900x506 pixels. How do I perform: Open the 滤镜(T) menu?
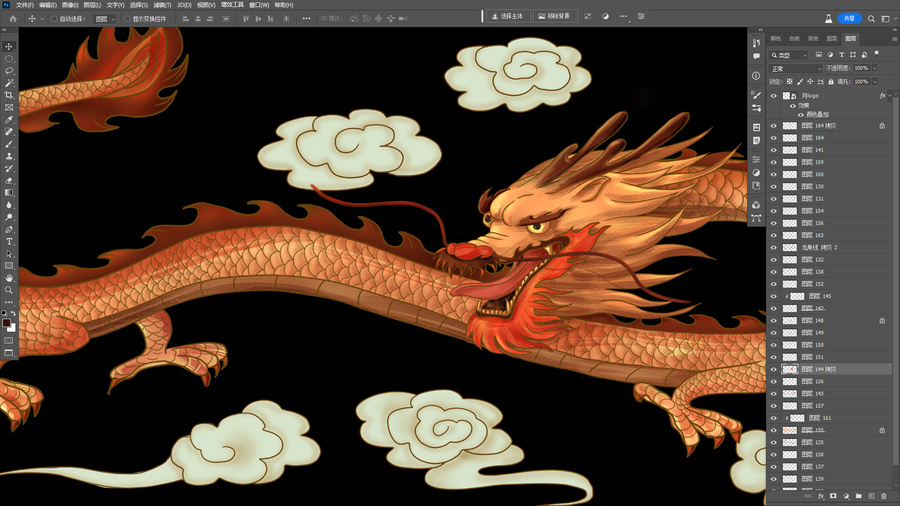pyautogui.click(x=162, y=5)
